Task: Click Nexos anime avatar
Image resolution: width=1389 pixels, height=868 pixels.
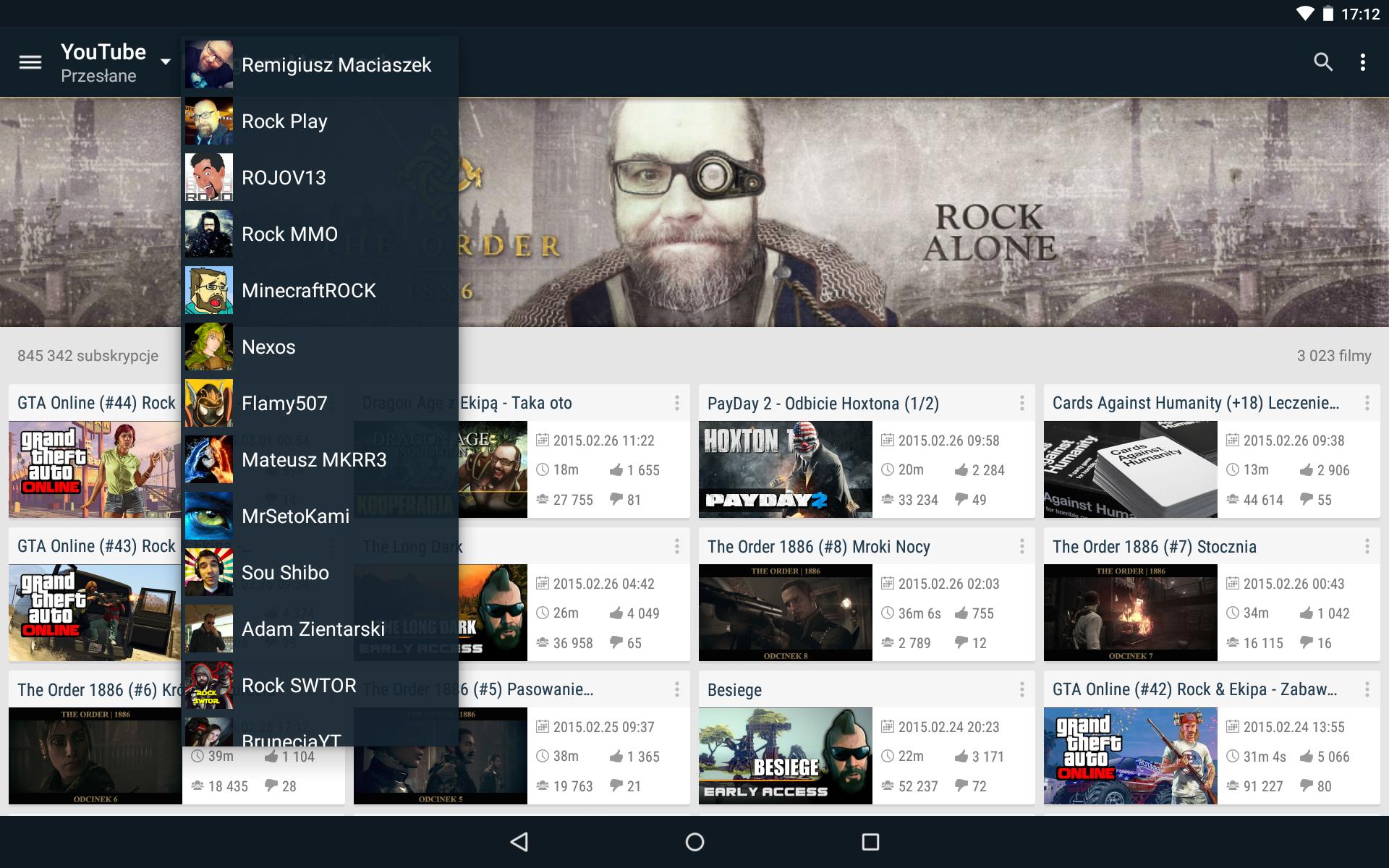Action: [x=209, y=347]
